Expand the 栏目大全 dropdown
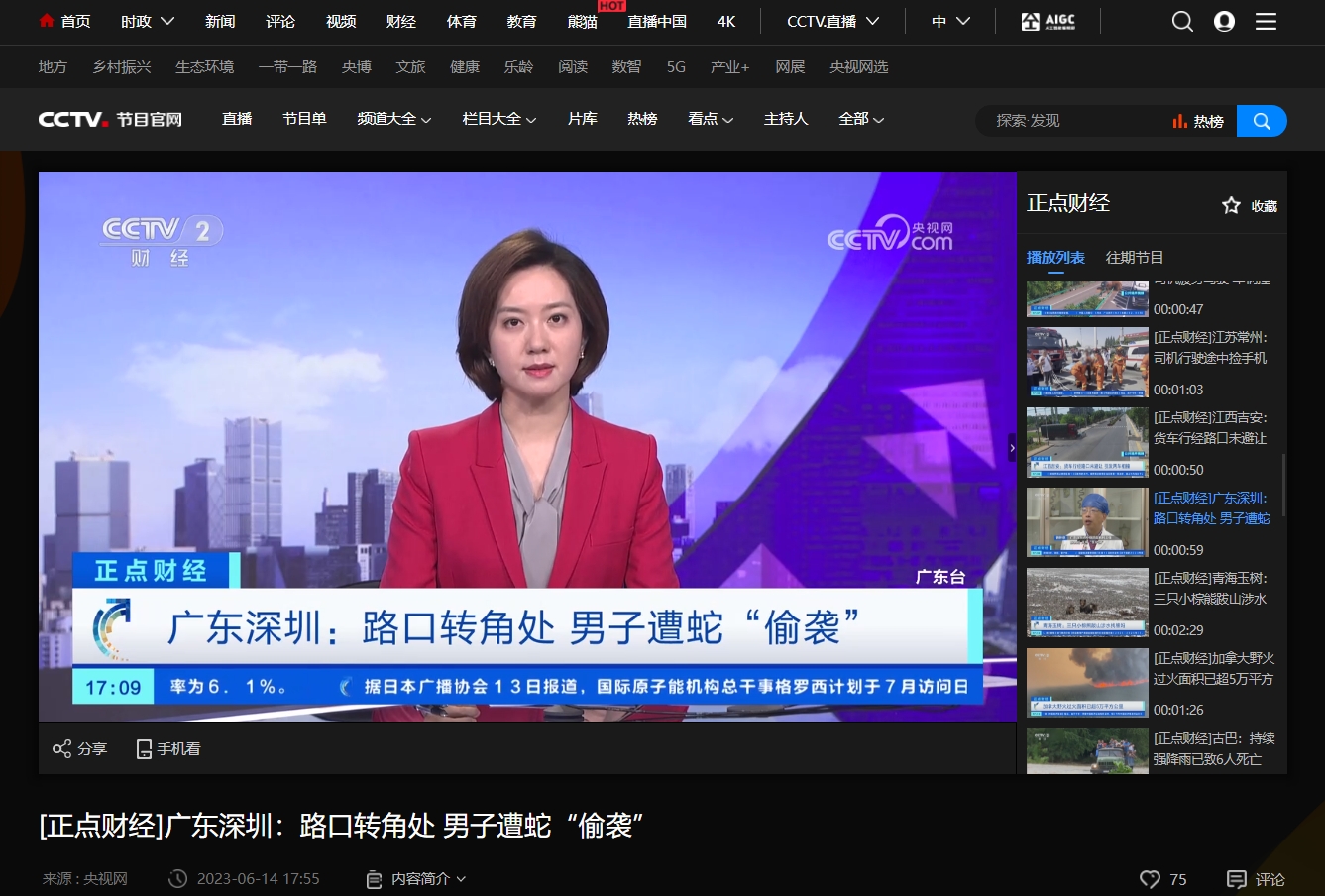Screen dimensions: 1325x896 point(498,119)
